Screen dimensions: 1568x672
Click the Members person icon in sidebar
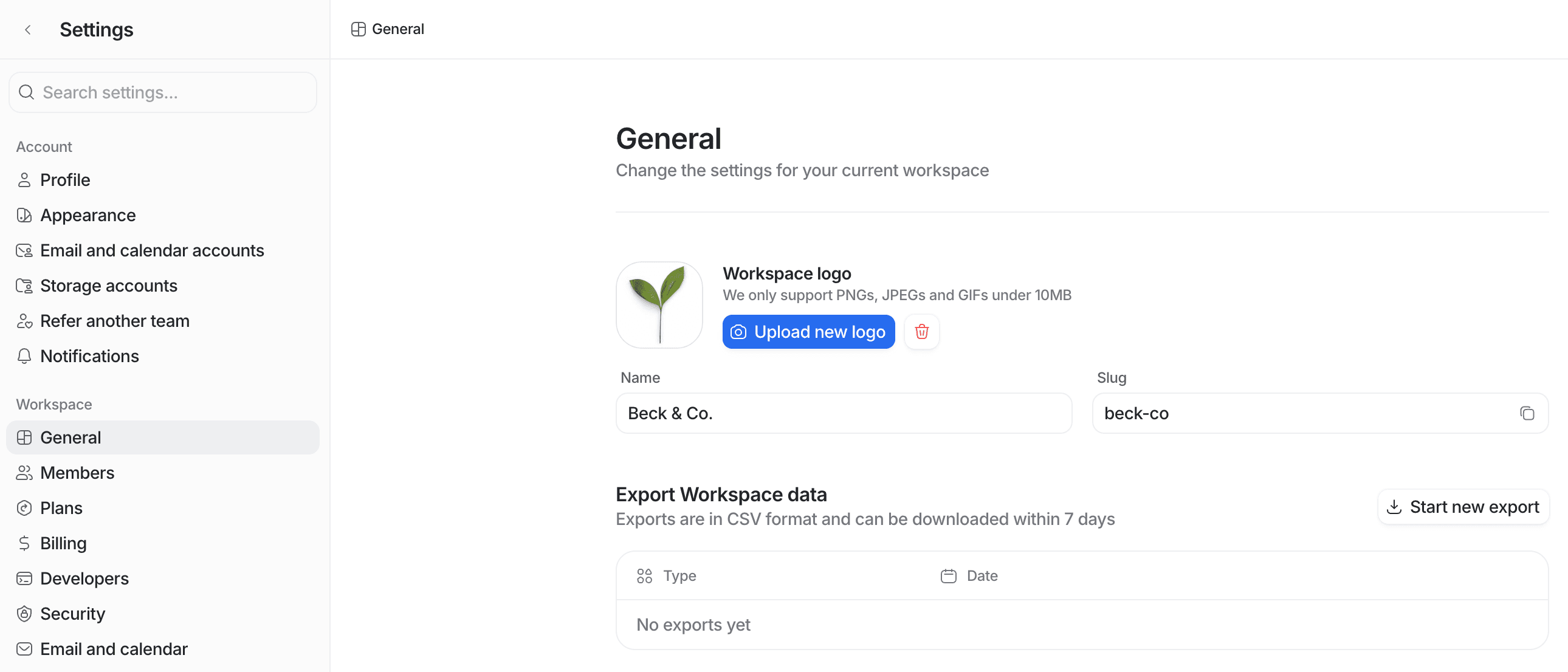point(24,472)
